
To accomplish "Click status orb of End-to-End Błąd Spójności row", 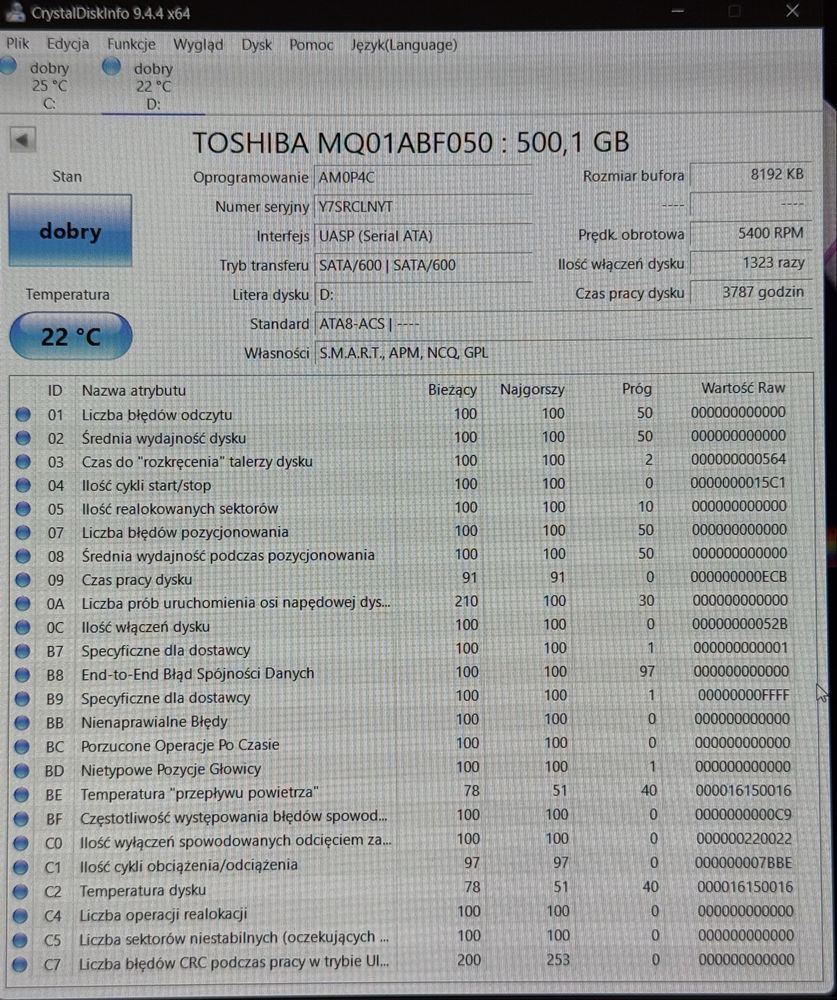I will (x=22, y=674).
